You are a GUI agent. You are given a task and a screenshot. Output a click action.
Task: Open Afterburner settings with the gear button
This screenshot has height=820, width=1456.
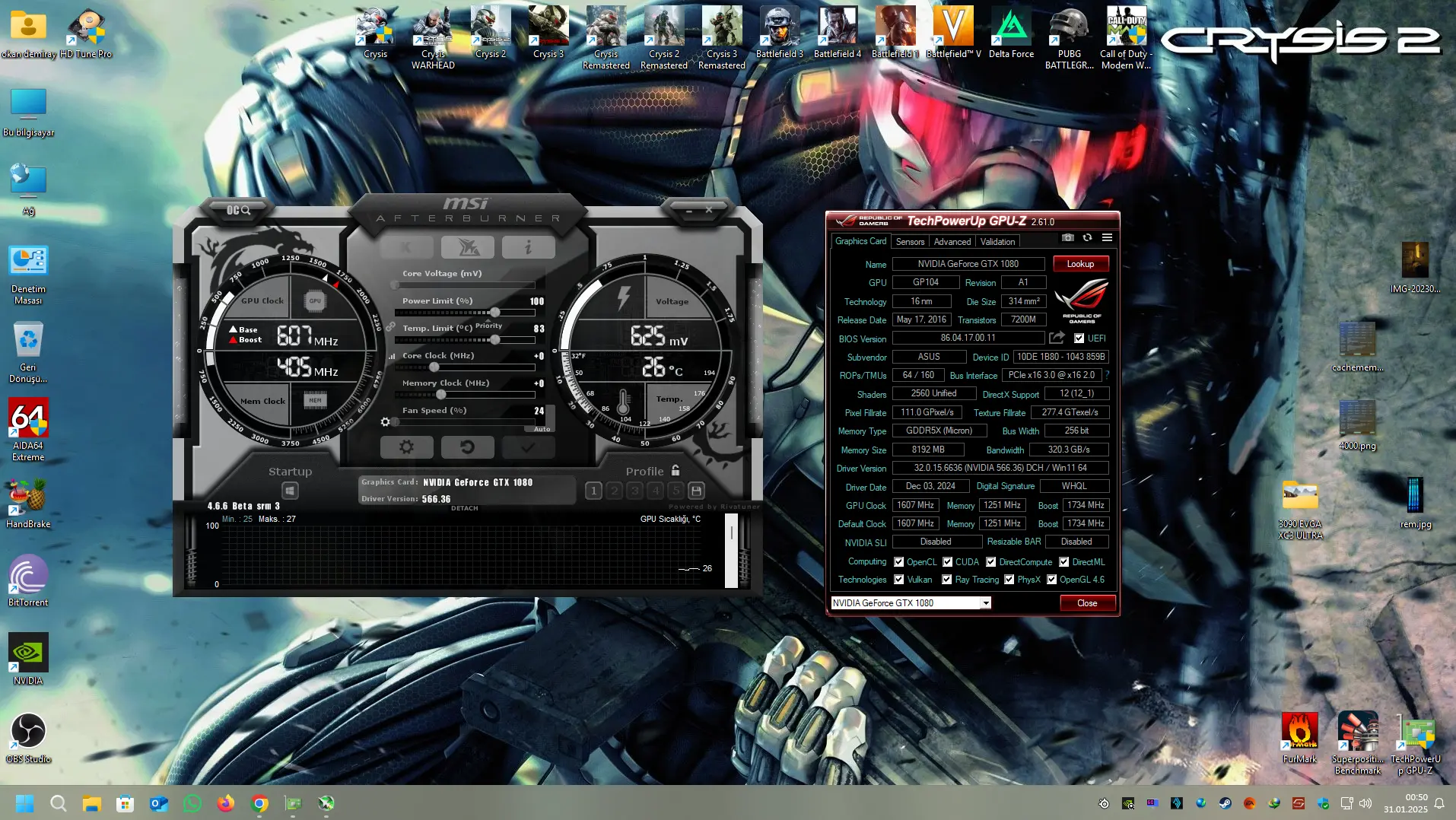click(406, 447)
